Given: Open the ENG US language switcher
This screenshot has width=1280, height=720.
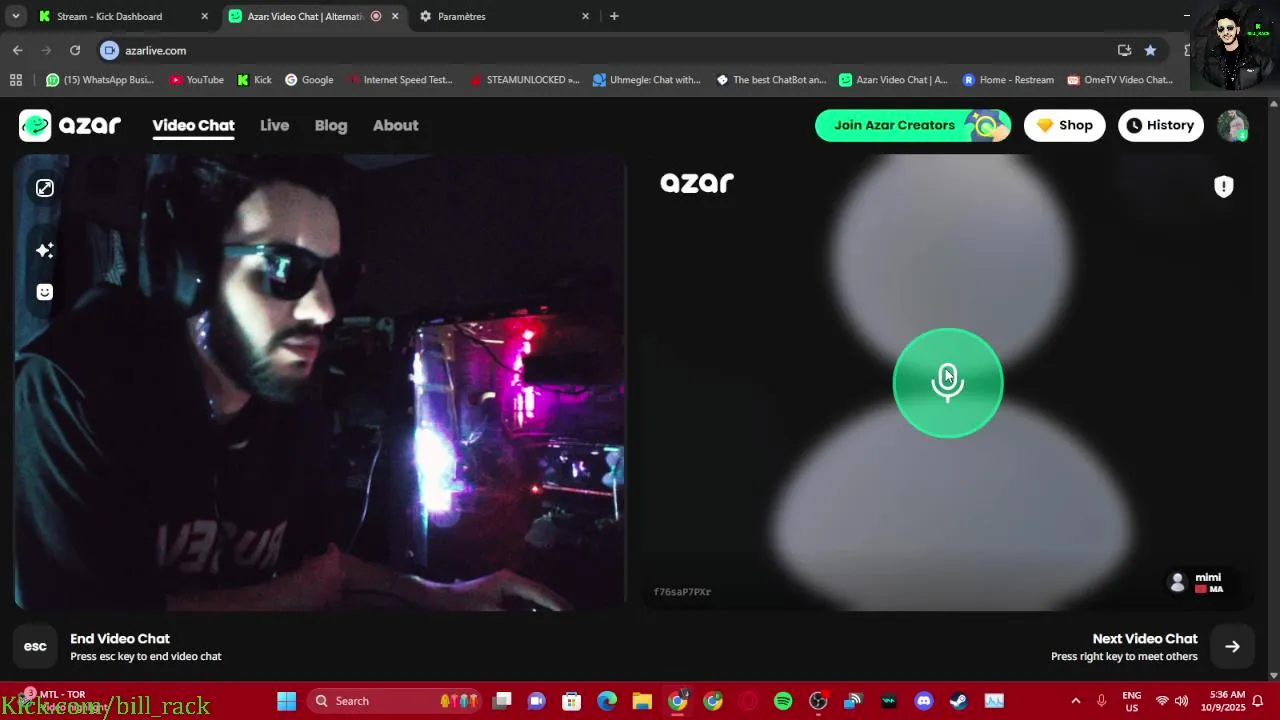Looking at the screenshot, I should pyautogui.click(x=1132, y=701).
